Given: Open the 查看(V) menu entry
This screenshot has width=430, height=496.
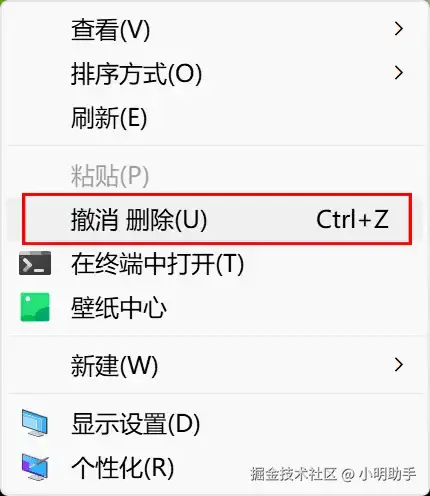Looking at the screenshot, I should coord(215,29).
